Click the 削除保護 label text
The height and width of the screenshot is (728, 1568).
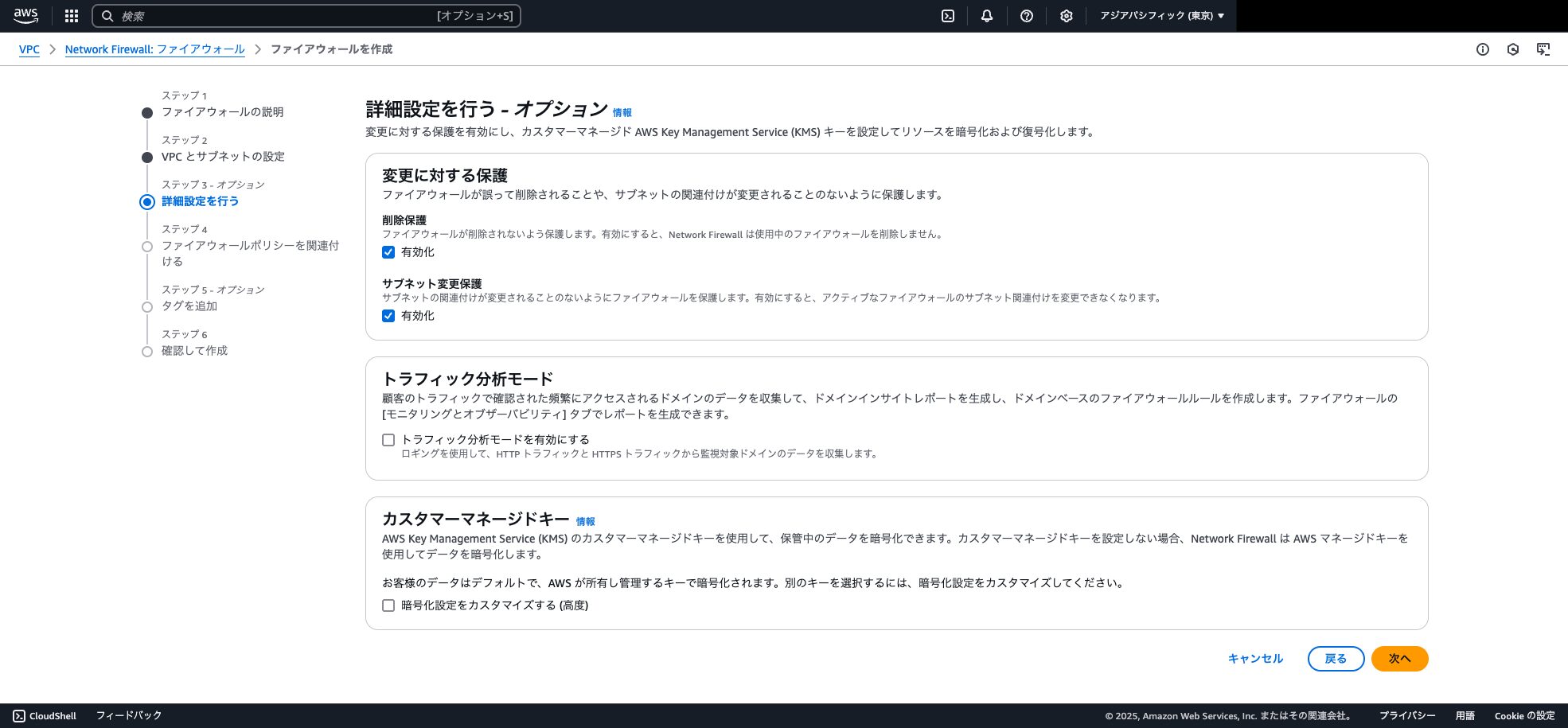404,220
